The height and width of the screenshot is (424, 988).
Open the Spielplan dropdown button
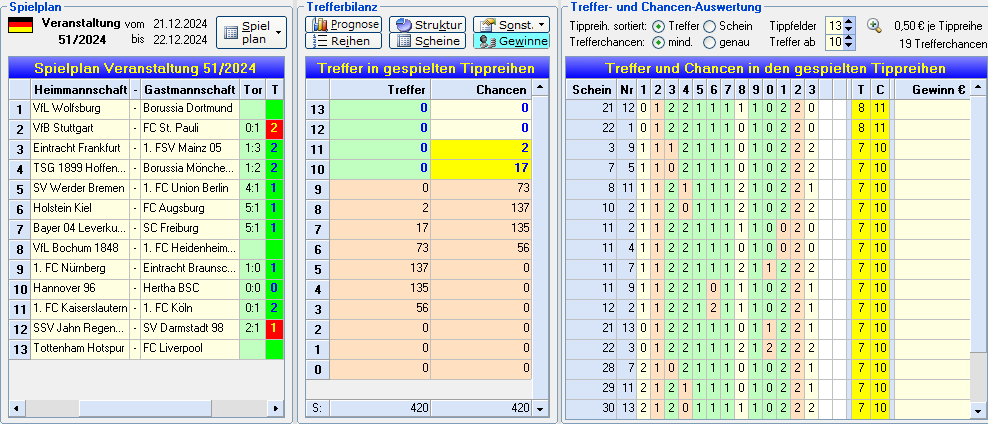251,32
